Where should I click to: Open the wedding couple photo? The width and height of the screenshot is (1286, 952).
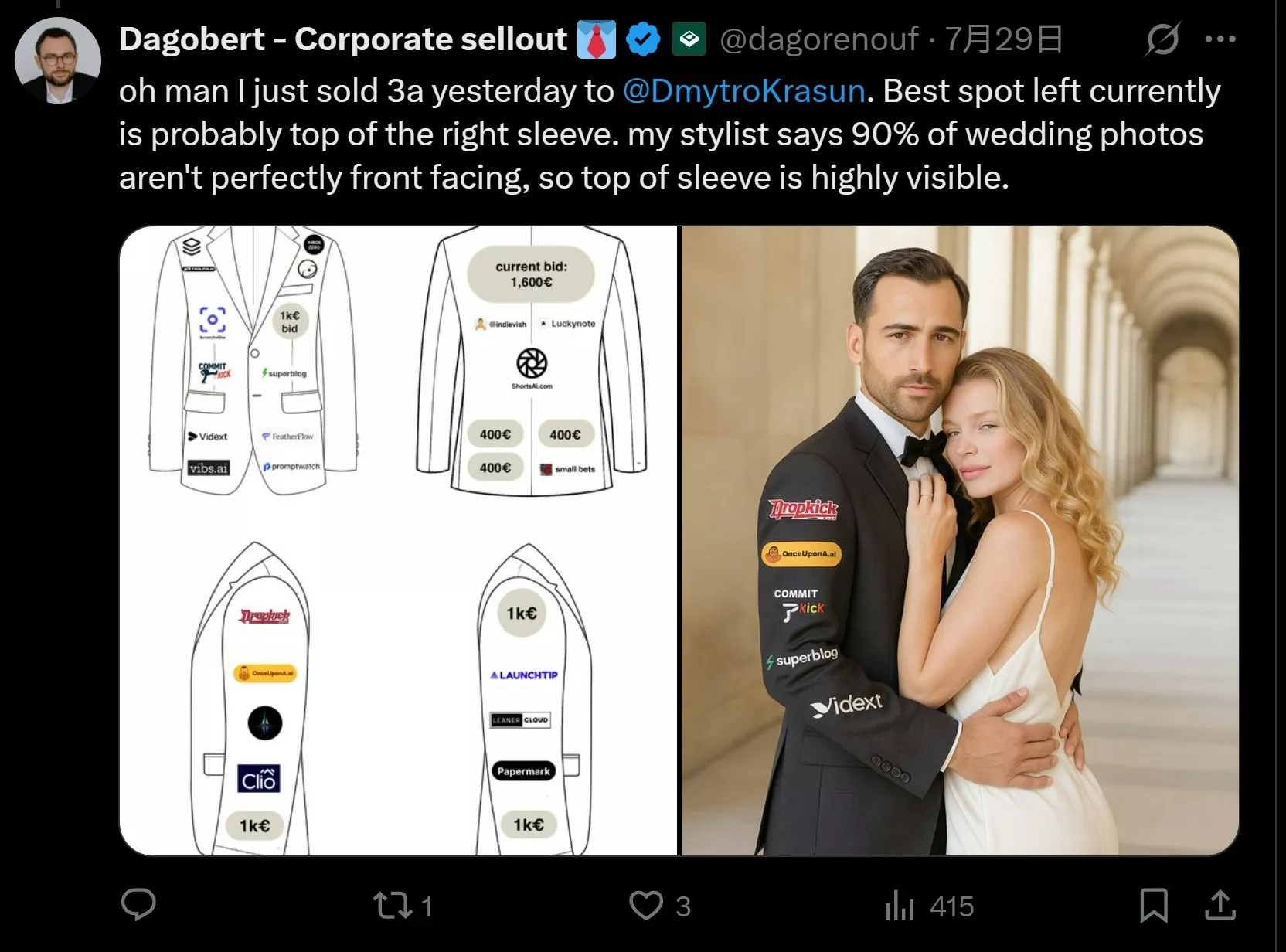[x=960, y=541]
